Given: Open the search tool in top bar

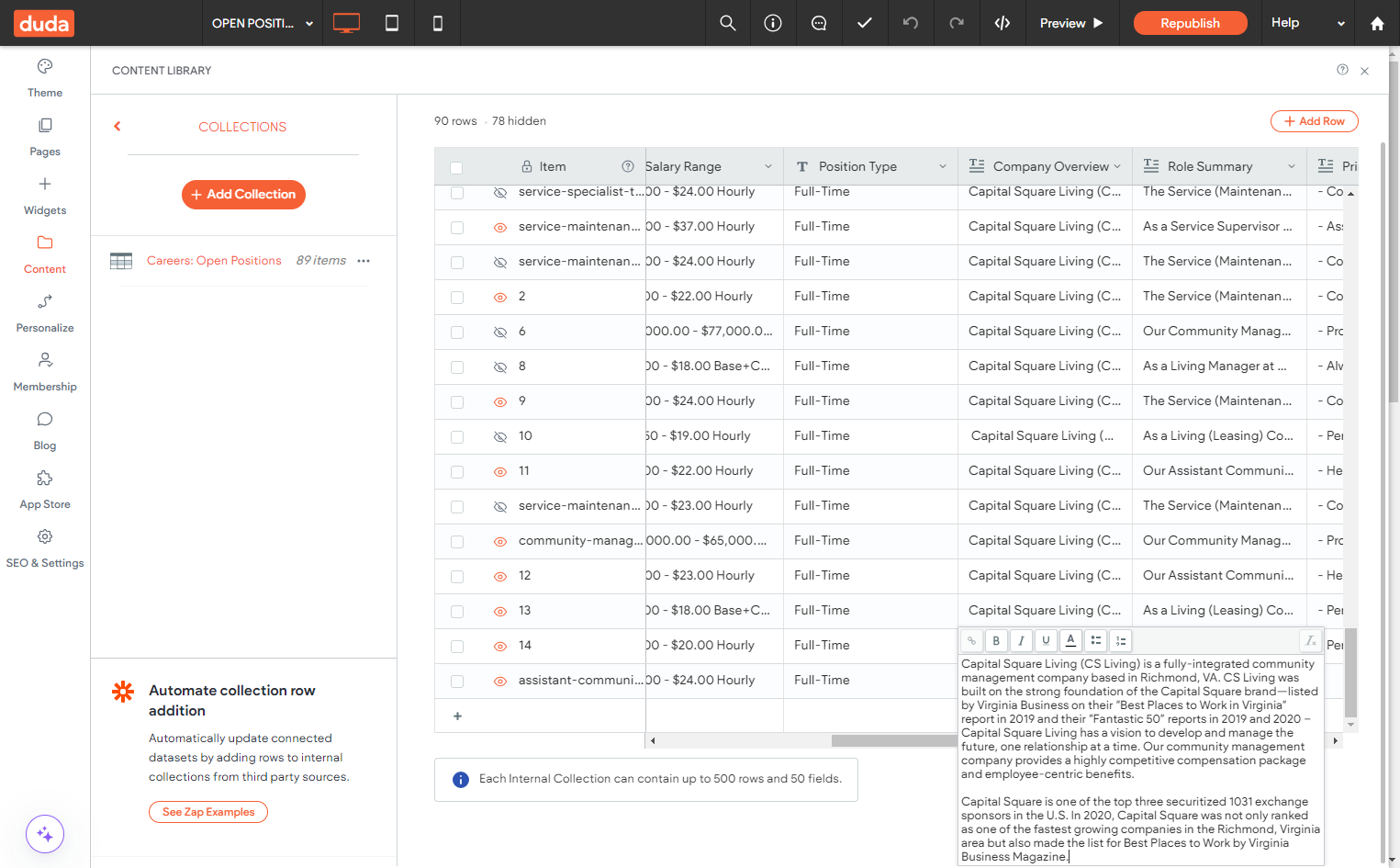Looking at the screenshot, I should pos(728,23).
